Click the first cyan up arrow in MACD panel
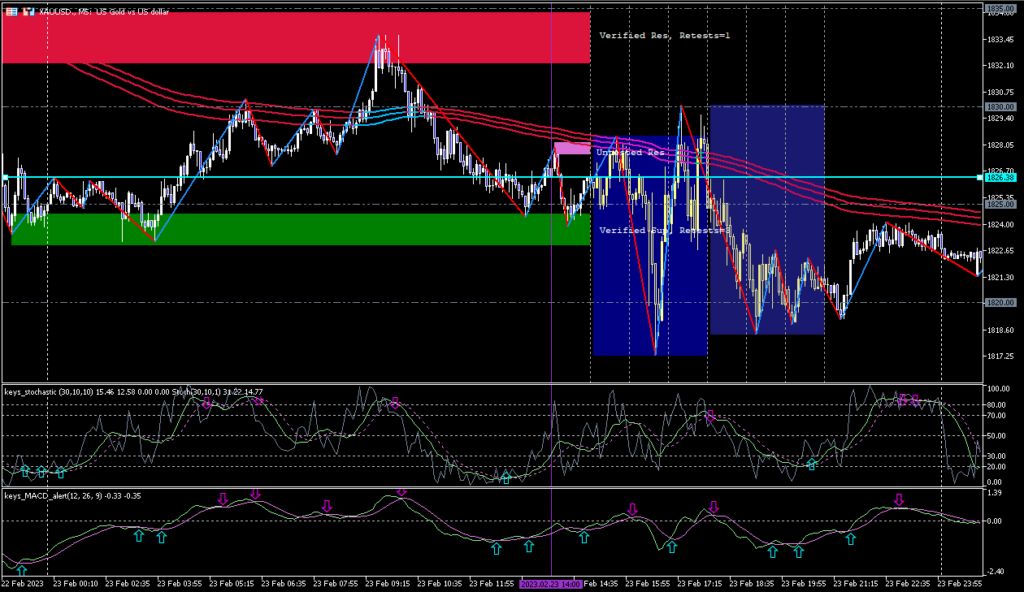This screenshot has width=1024, height=592. [21, 570]
